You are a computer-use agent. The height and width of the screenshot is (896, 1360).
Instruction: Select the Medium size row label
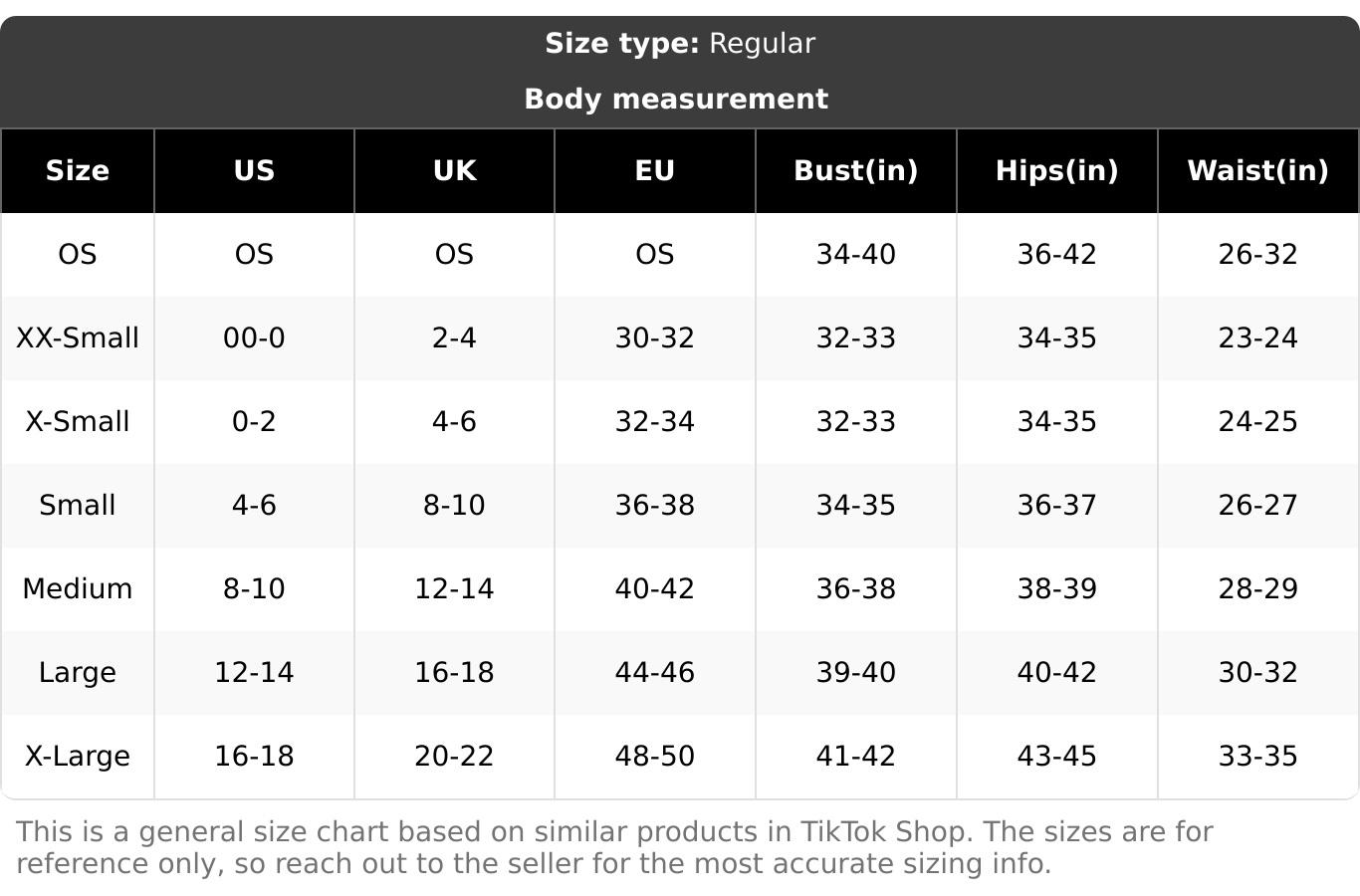point(78,588)
